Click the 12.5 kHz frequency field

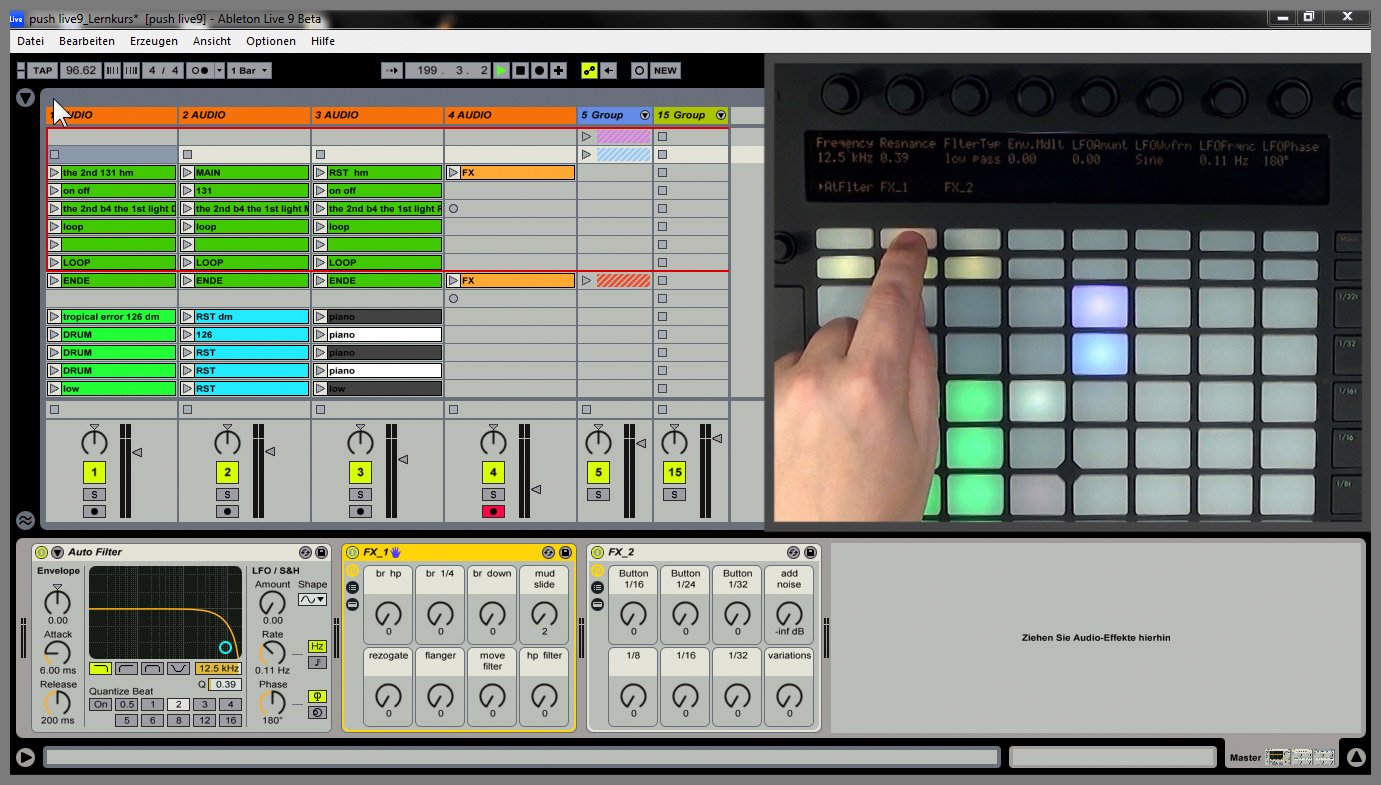(218, 668)
